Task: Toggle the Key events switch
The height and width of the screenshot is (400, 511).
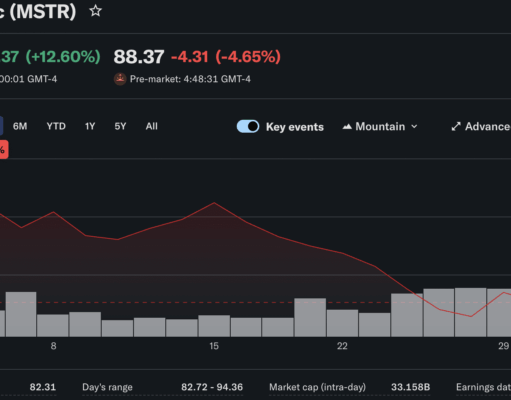Action: pyautogui.click(x=248, y=127)
